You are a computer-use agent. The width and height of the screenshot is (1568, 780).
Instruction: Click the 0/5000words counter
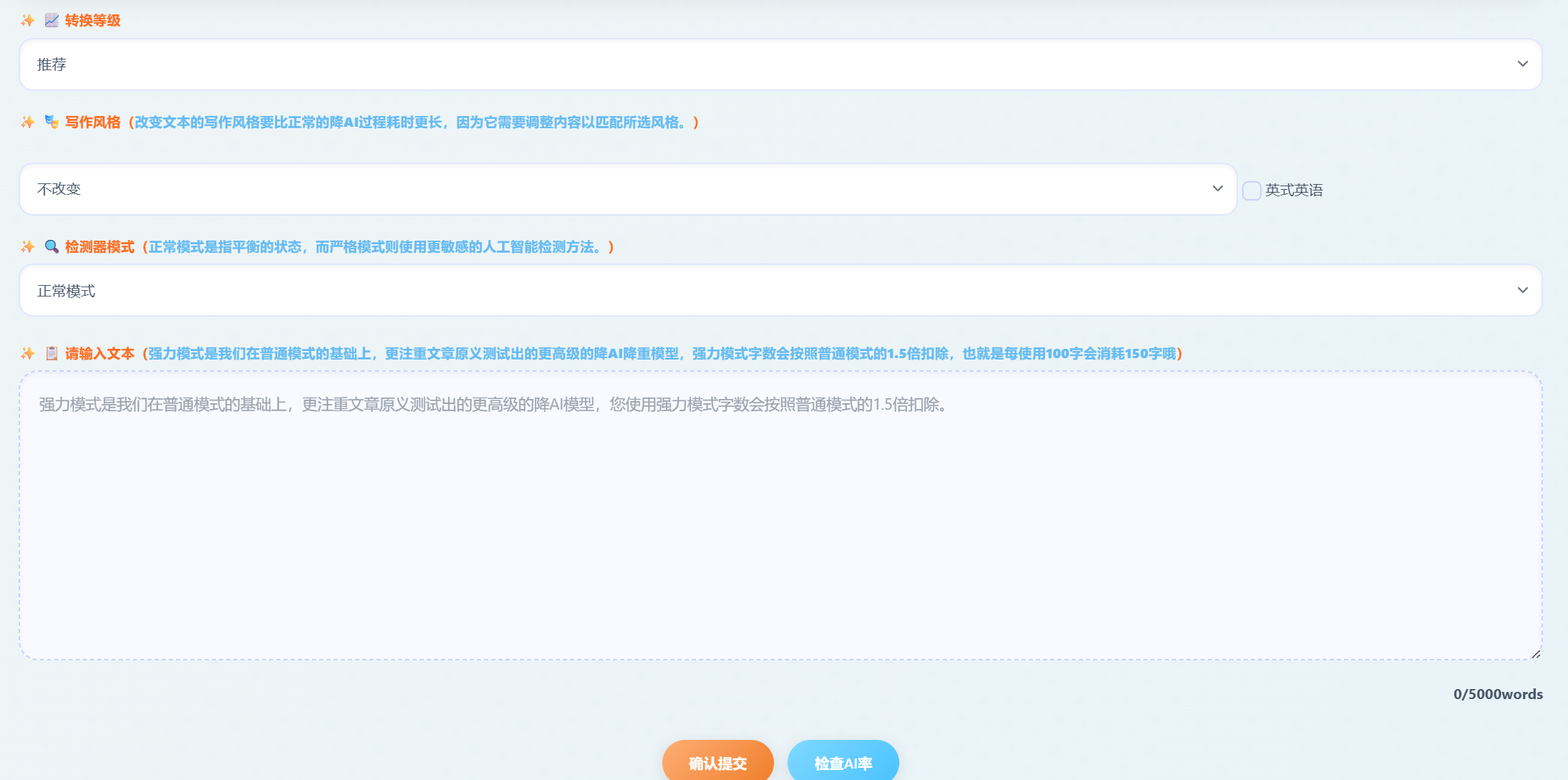point(1499,693)
